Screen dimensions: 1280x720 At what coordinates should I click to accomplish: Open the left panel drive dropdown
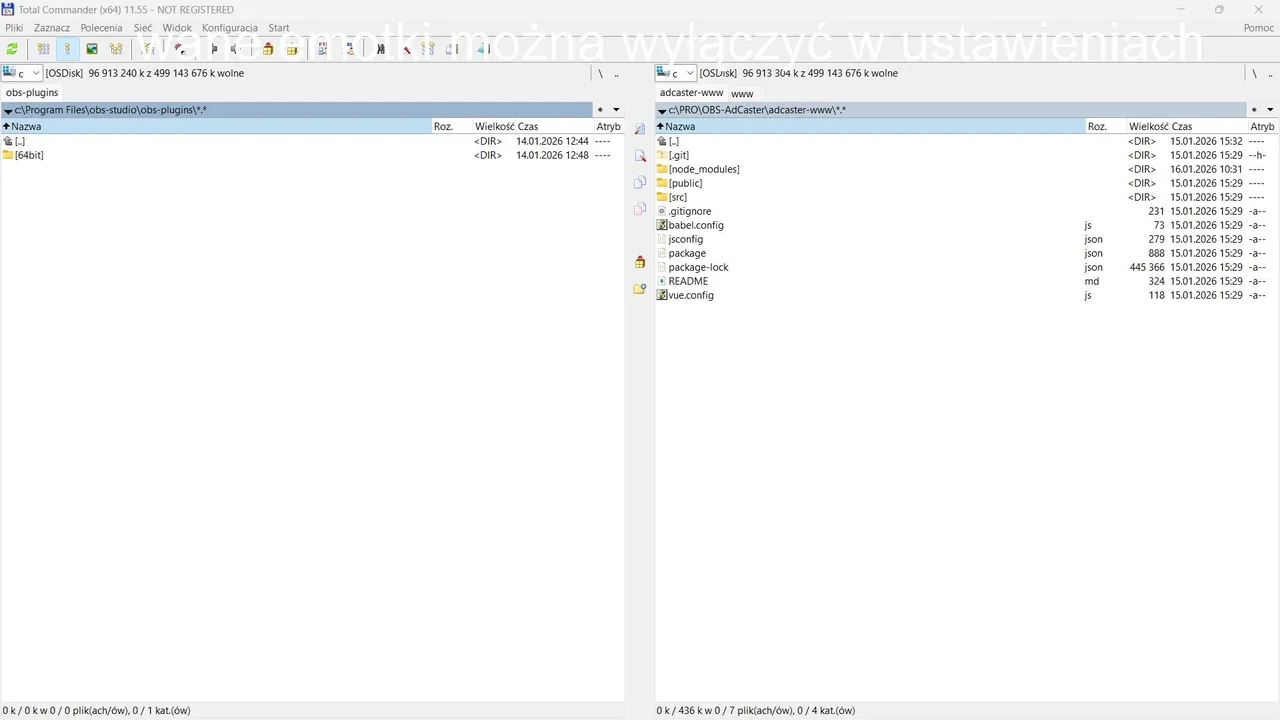[22, 73]
